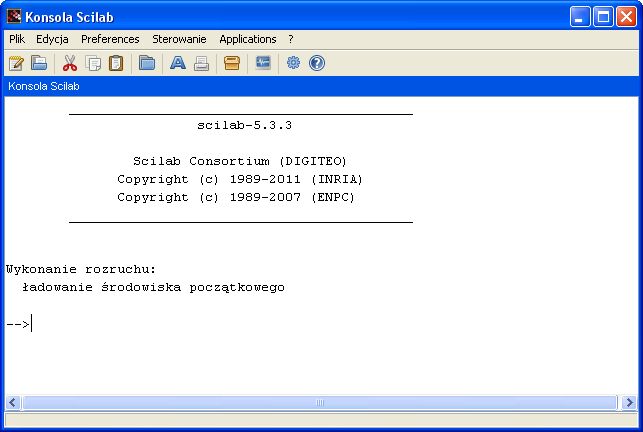The image size is (643, 432).
Task: Click the 'Wykonanie rozruchu:' text
Action: [81, 270]
